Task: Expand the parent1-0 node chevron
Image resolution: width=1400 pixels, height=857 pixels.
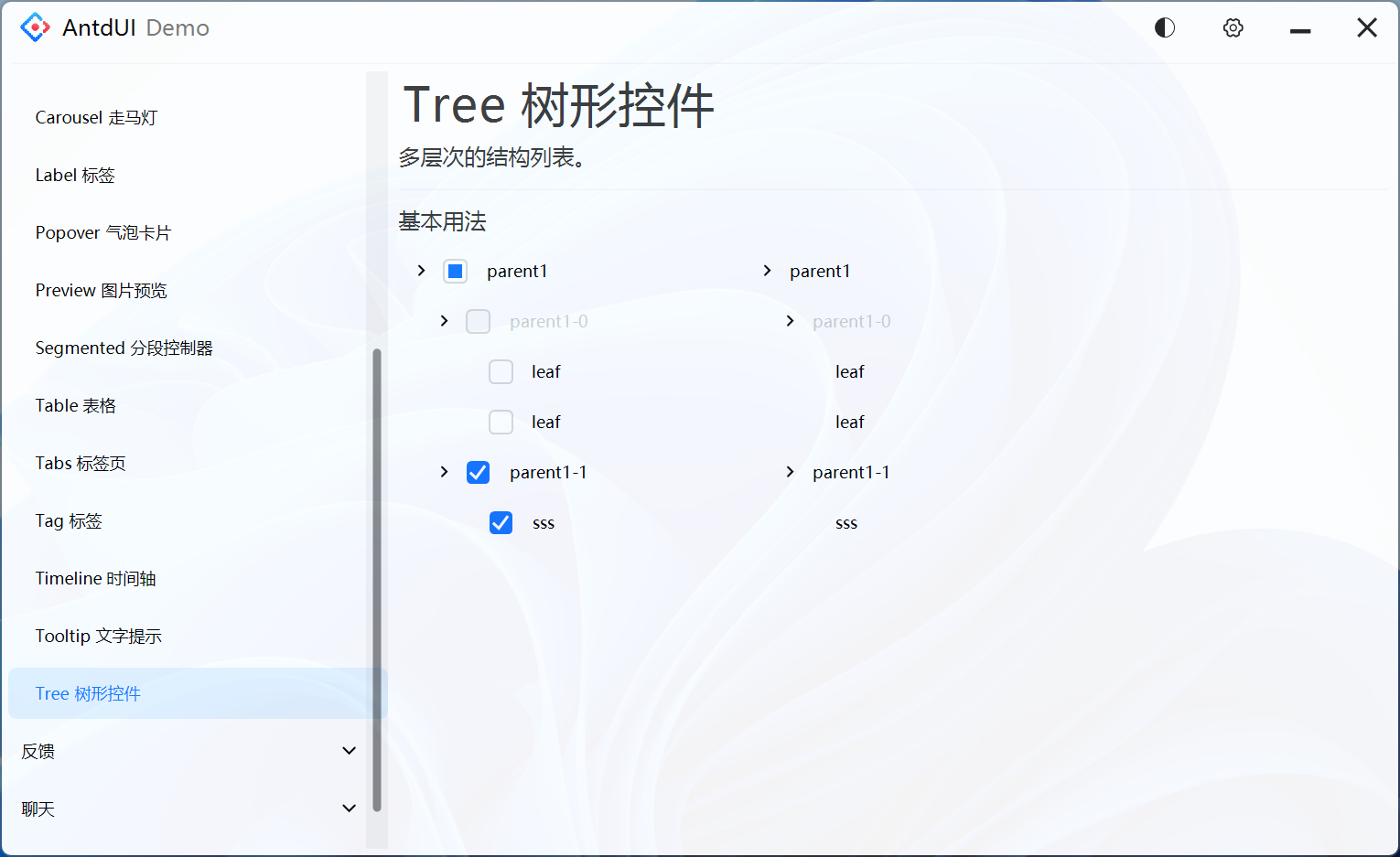Action: pyautogui.click(x=444, y=321)
